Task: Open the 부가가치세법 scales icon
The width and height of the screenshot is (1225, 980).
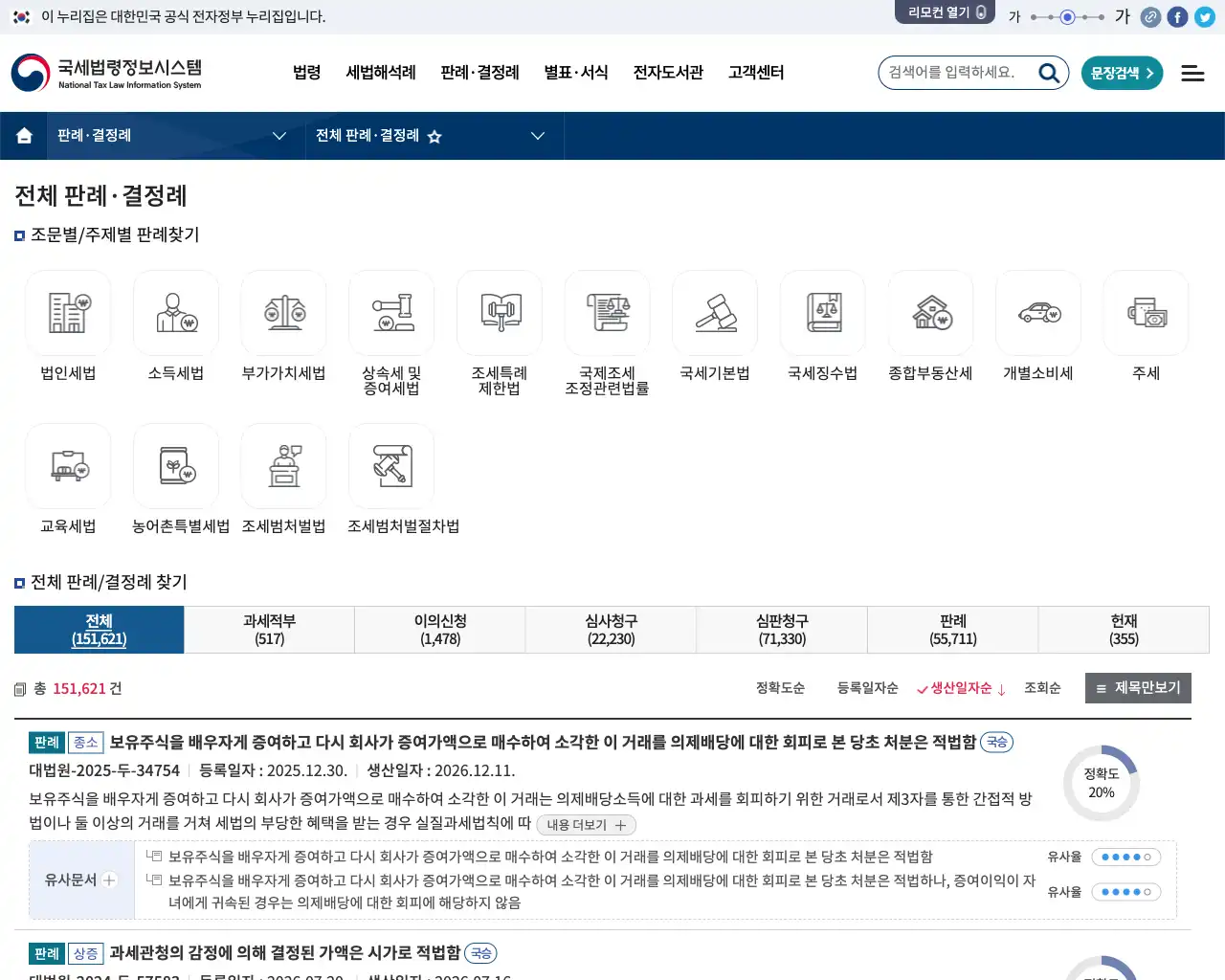Action: (x=284, y=313)
